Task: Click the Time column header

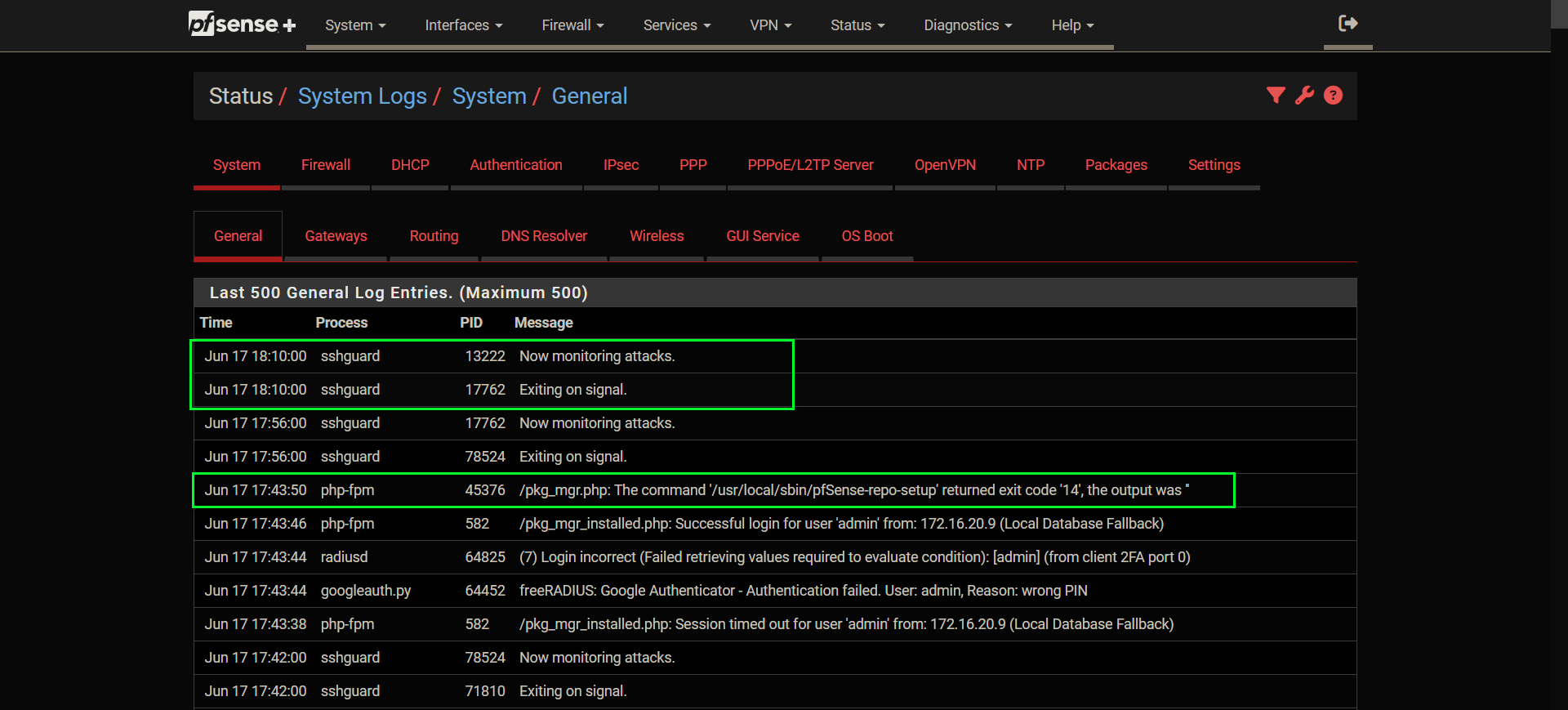Action: [x=216, y=323]
